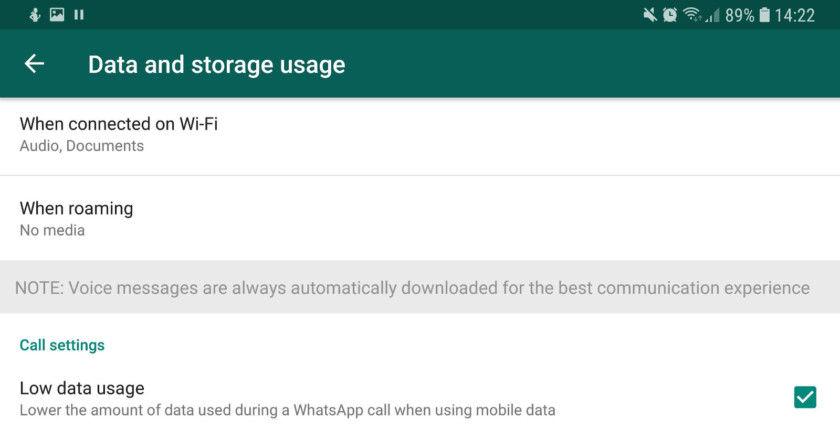Tap the touch gesture notification icon
840x439 pixels.
[x=35, y=15]
